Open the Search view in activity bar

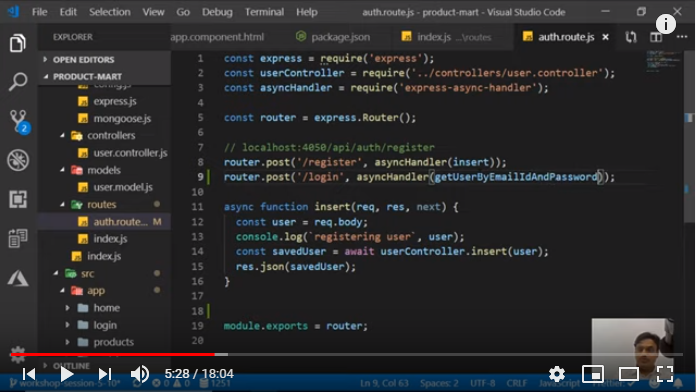point(18,82)
